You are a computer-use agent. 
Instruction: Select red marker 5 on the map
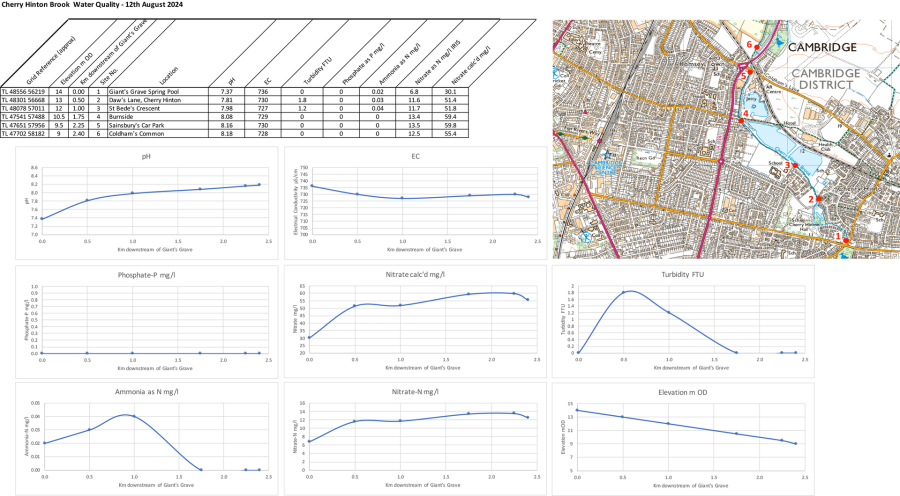[x=750, y=73]
